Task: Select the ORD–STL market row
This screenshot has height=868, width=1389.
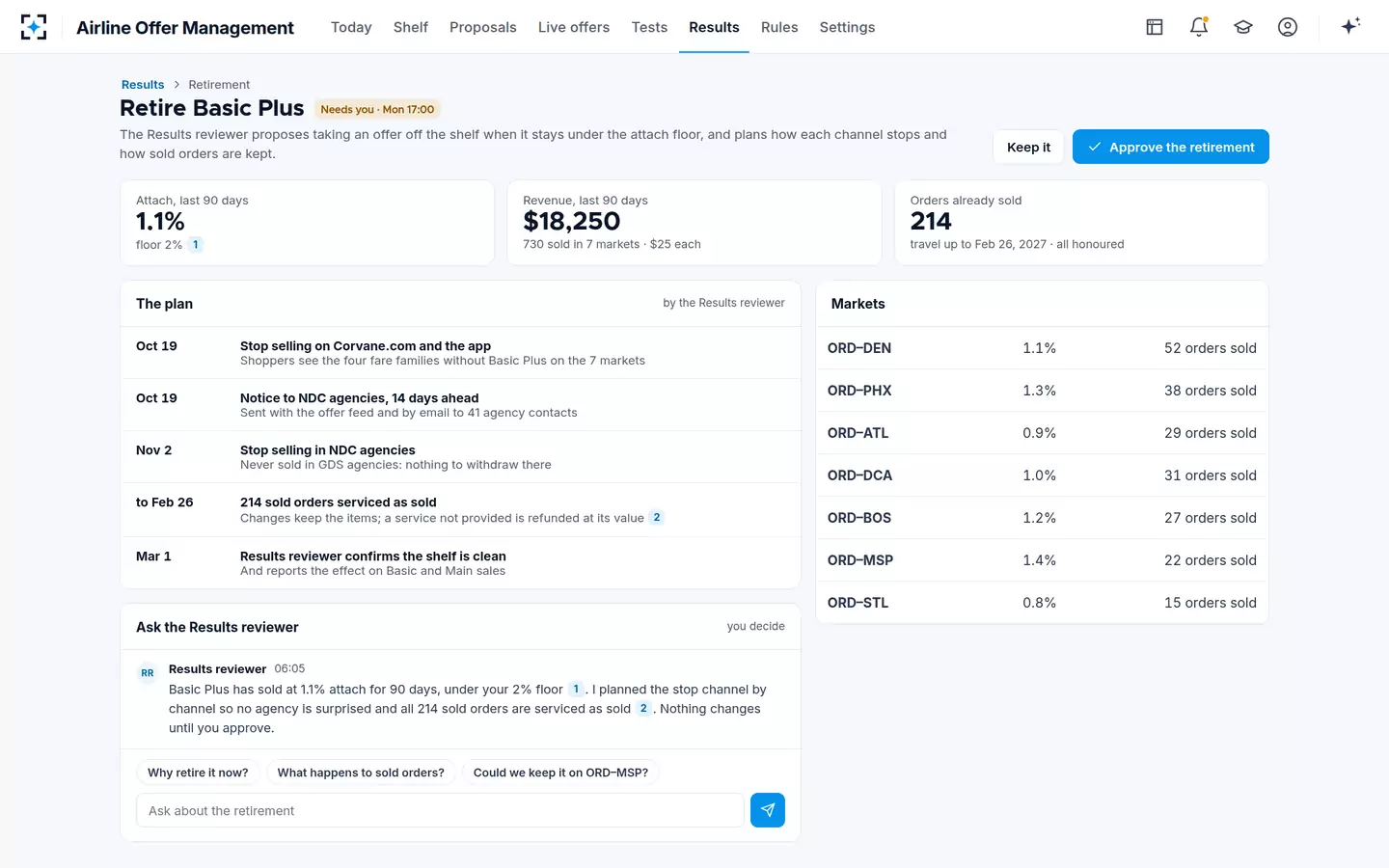Action: click(x=1042, y=603)
